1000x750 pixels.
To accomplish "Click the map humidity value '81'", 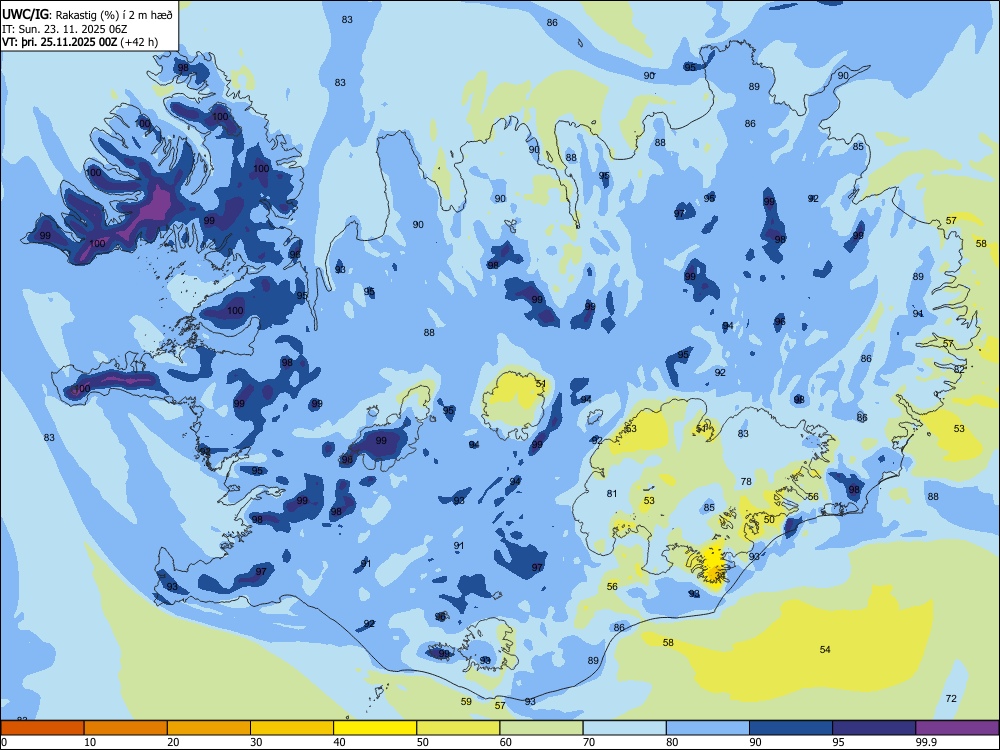I will 612,493.
